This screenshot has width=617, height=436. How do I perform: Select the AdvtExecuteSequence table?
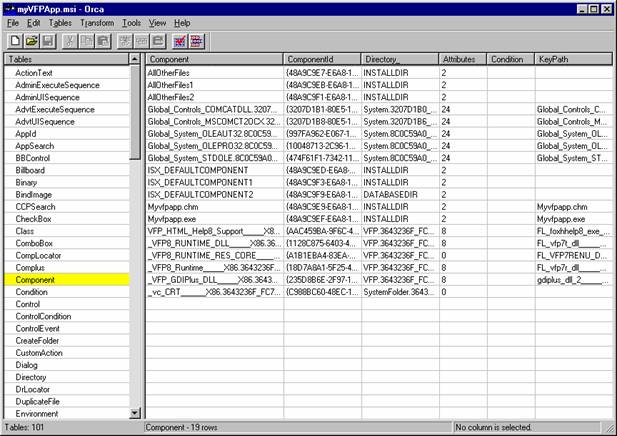pyautogui.click(x=55, y=109)
